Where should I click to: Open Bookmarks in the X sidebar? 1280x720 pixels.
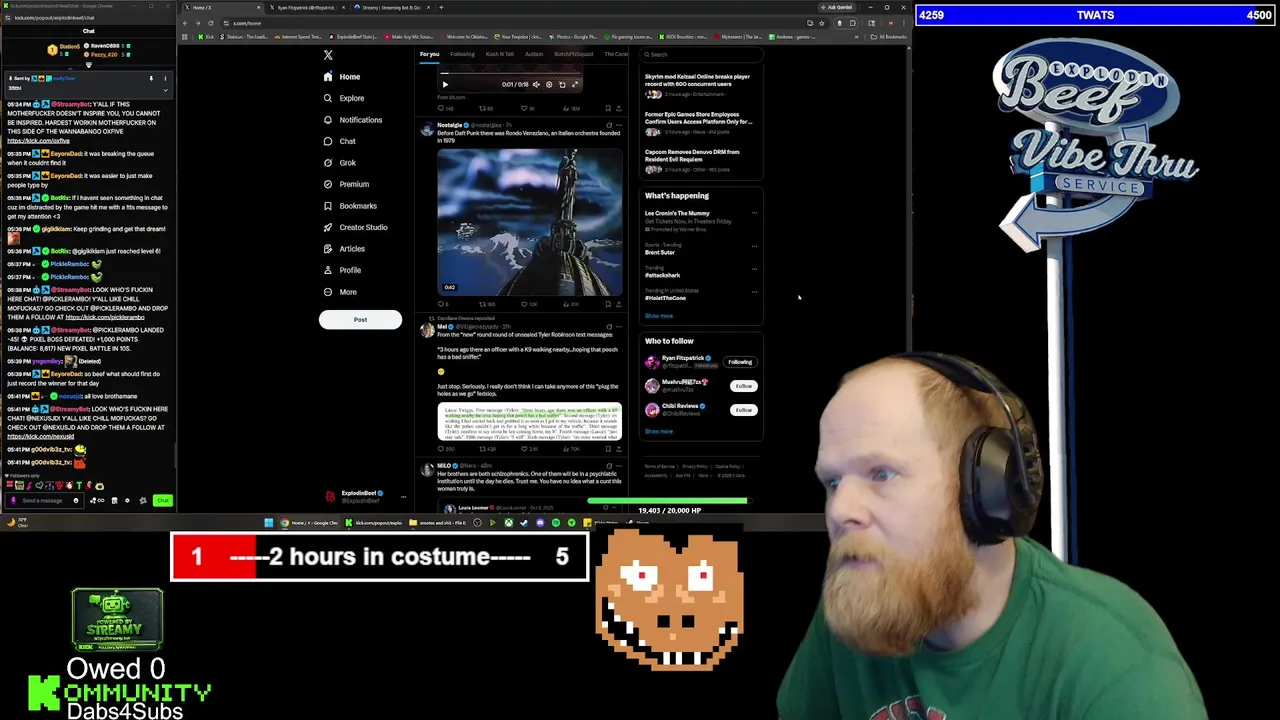pos(350,206)
